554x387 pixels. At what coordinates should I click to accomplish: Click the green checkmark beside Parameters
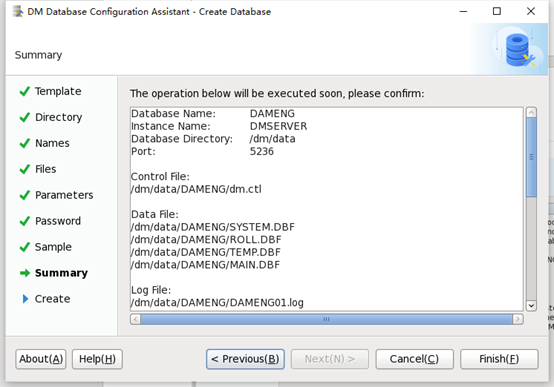pyautogui.click(x=25, y=195)
